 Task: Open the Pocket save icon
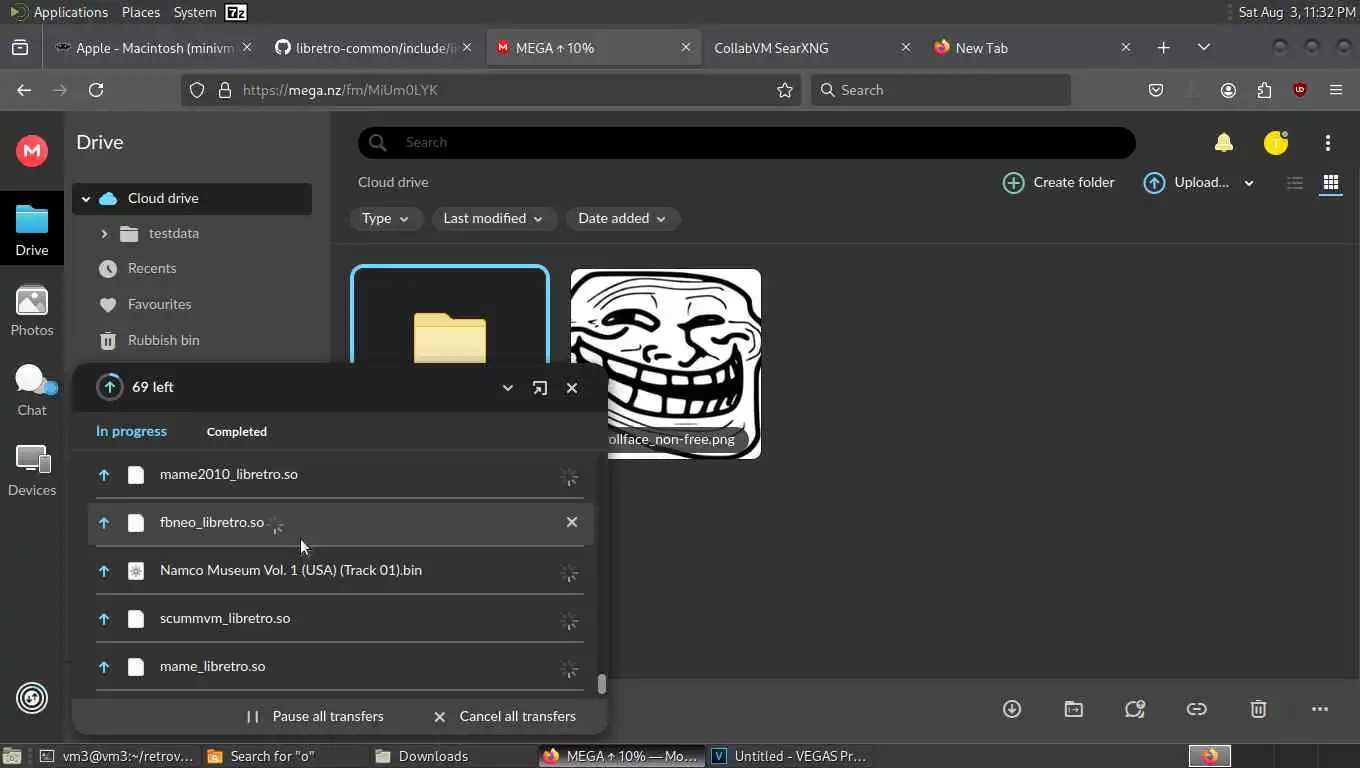[x=1156, y=90]
